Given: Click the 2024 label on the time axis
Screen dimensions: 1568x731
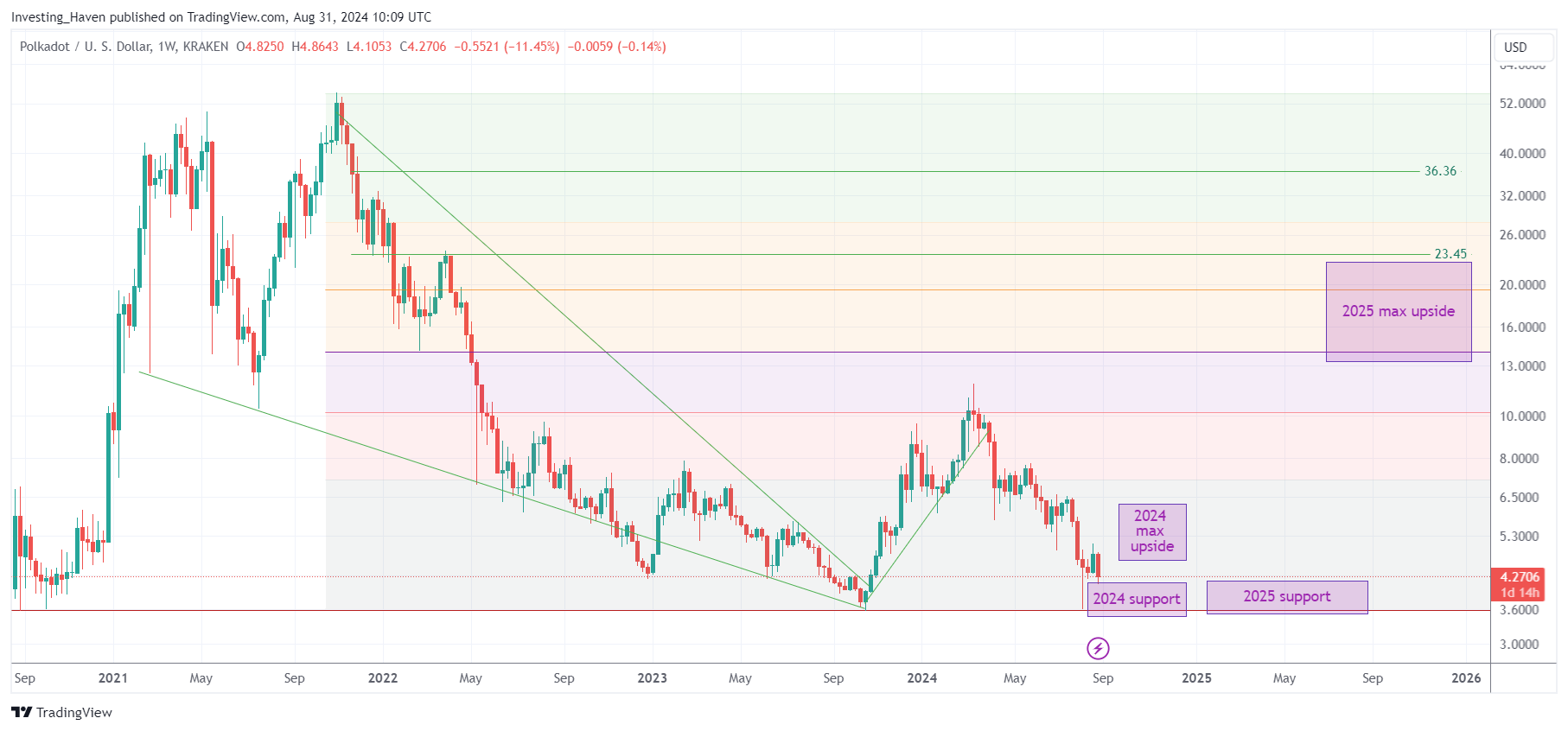Looking at the screenshot, I should [x=922, y=678].
